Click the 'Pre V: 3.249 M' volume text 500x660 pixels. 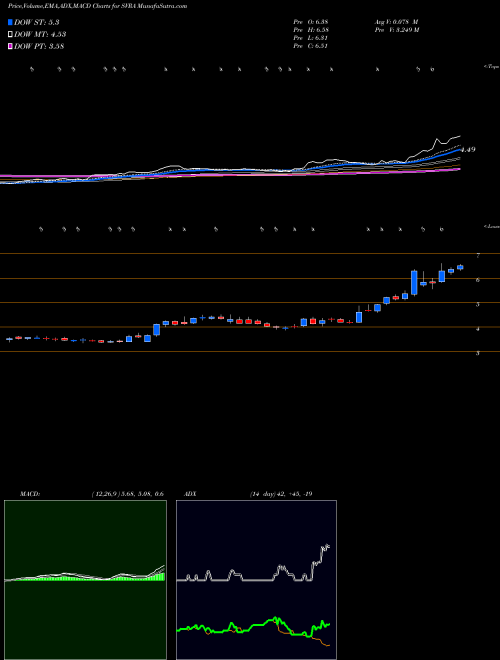click(x=396, y=30)
